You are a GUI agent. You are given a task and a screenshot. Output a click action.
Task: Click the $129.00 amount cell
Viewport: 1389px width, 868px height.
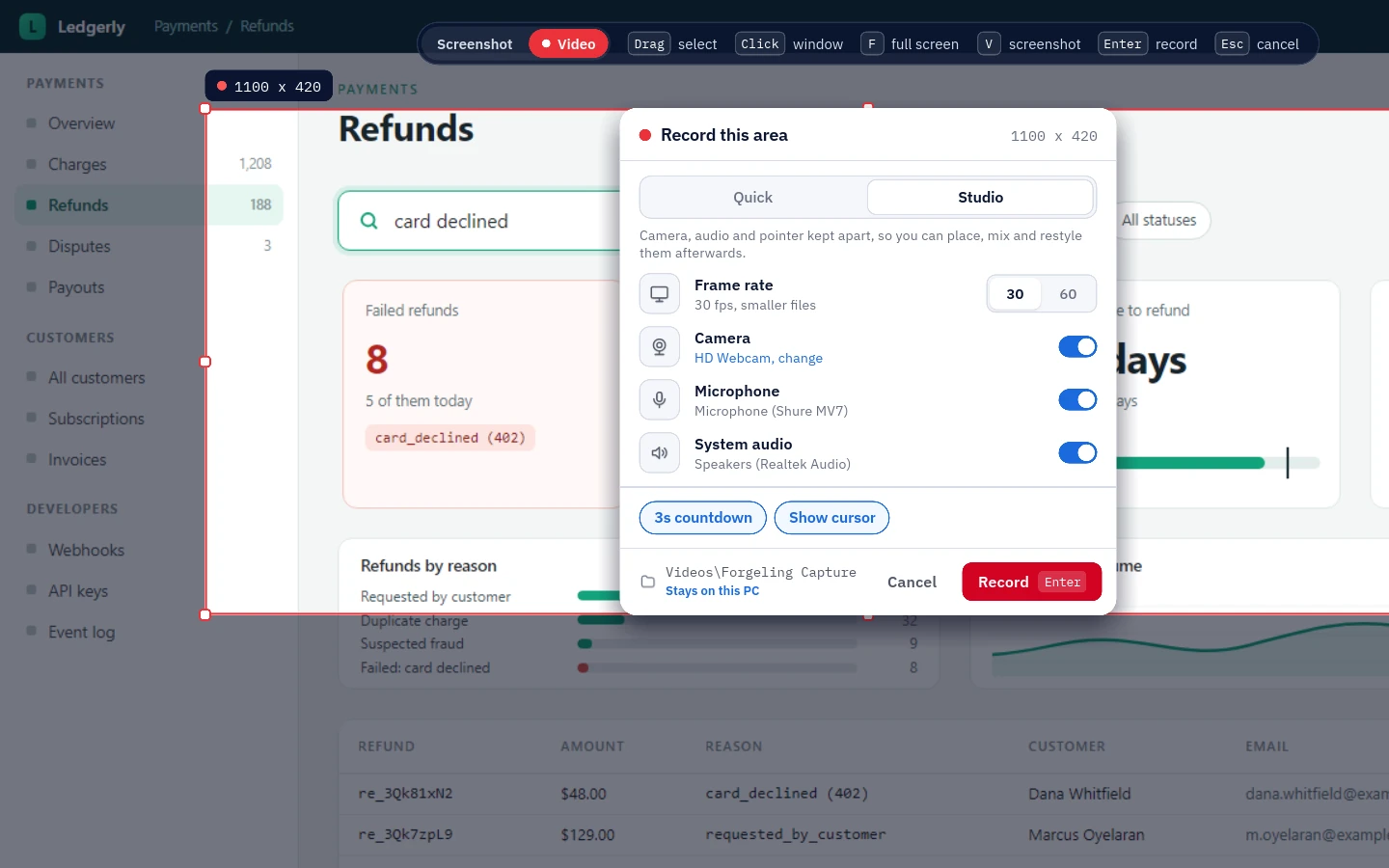tap(587, 835)
